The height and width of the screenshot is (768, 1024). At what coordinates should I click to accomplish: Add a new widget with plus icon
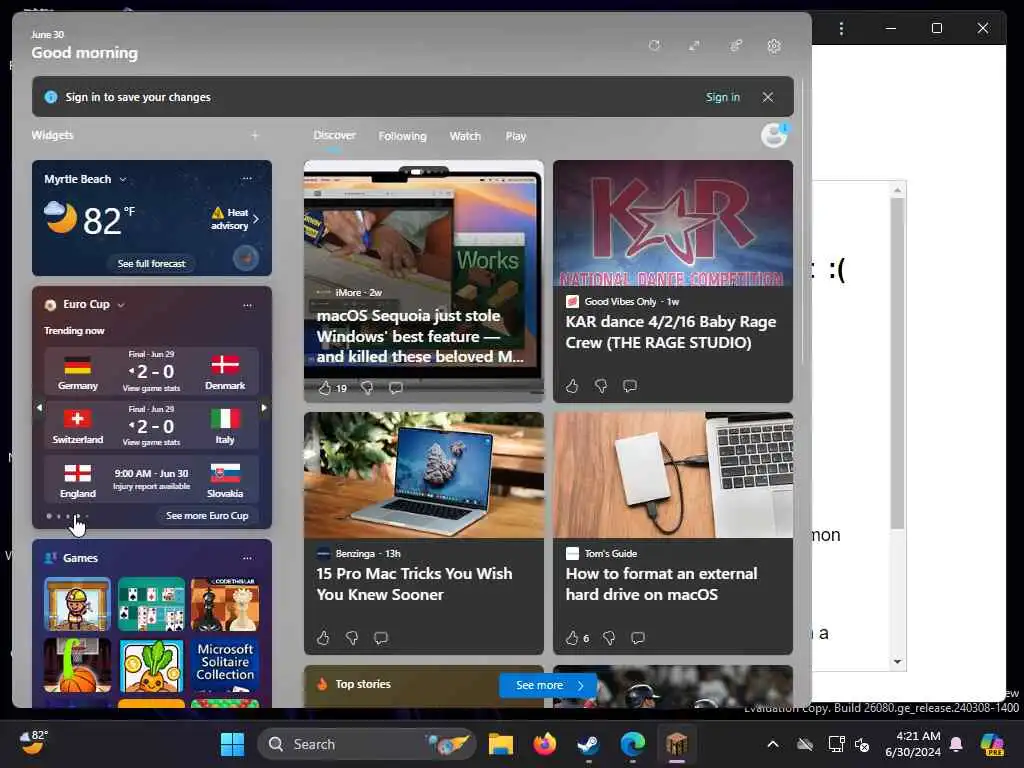(x=255, y=135)
